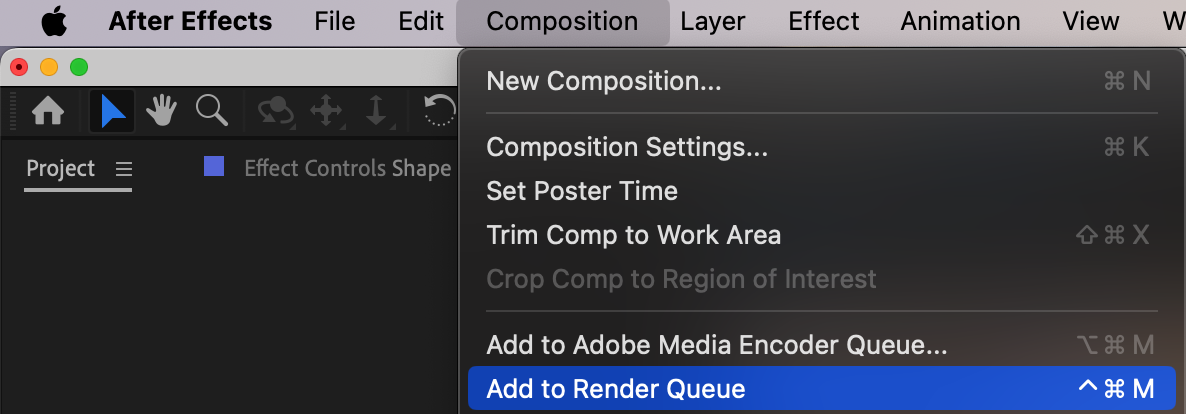The image size is (1186, 414).
Task: Select the Orbit camera tool
Action: click(x=276, y=111)
